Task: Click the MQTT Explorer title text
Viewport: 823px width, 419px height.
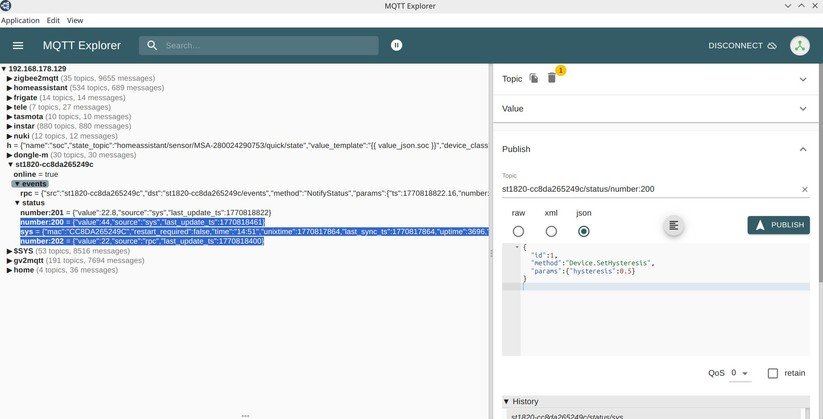Action: click(82, 46)
